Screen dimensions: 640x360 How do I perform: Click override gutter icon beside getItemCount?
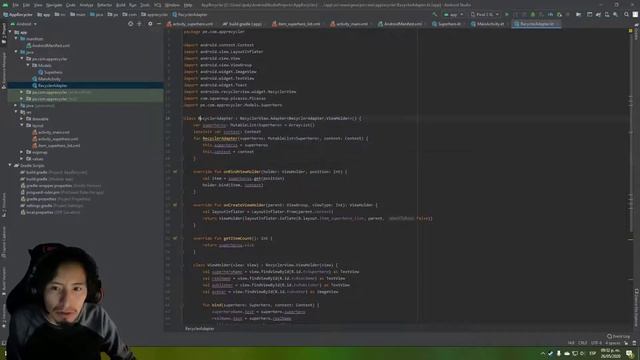click(175, 238)
